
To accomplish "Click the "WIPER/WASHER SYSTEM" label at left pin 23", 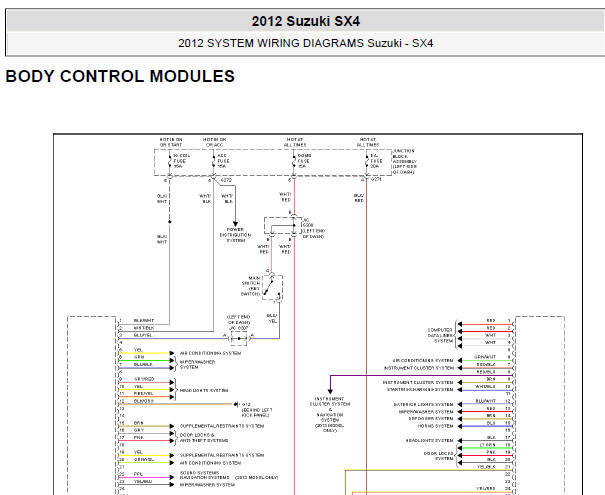I will 207,485.
